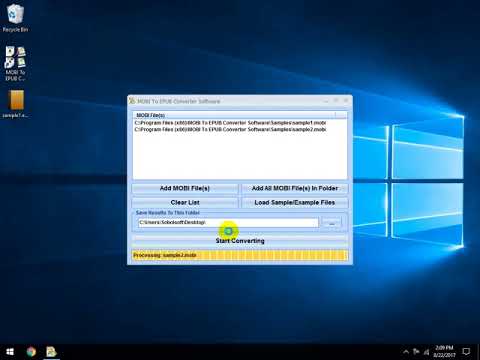This screenshot has width=480, height=360.
Task: Open the taskbar clock and date
Action: coord(444,352)
